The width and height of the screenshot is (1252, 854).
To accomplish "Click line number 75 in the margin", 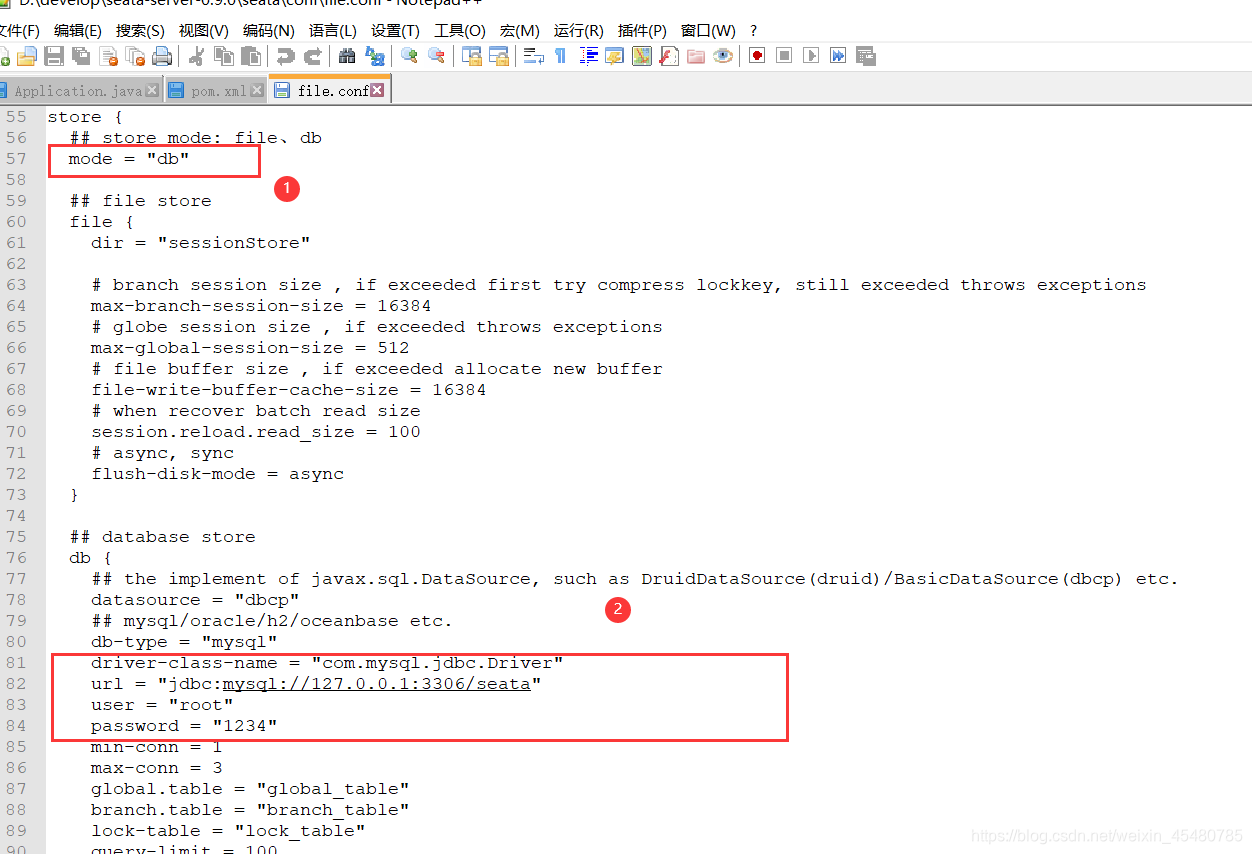I will (16, 537).
